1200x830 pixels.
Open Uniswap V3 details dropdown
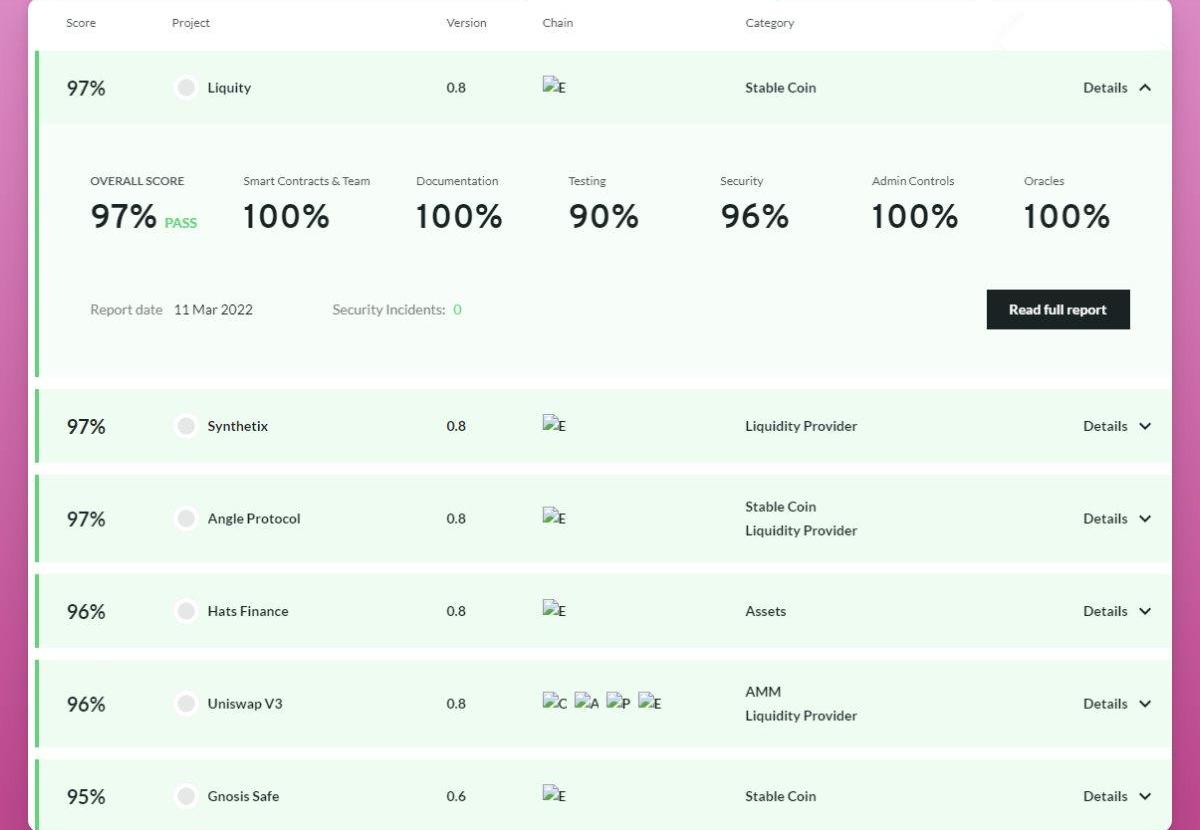[x=1117, y=704]
